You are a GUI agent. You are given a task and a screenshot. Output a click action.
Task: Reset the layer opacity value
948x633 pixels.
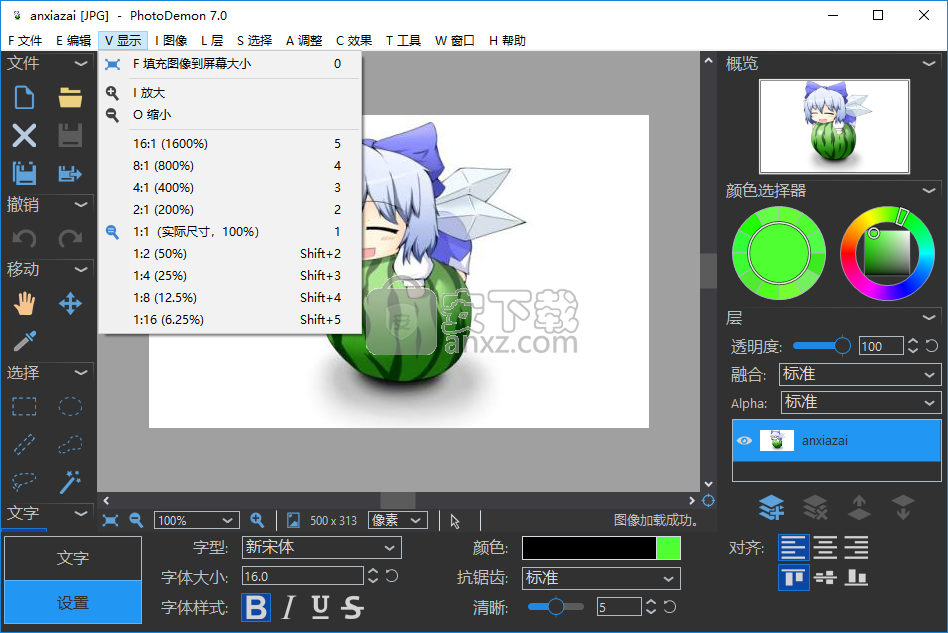[932, 346]
